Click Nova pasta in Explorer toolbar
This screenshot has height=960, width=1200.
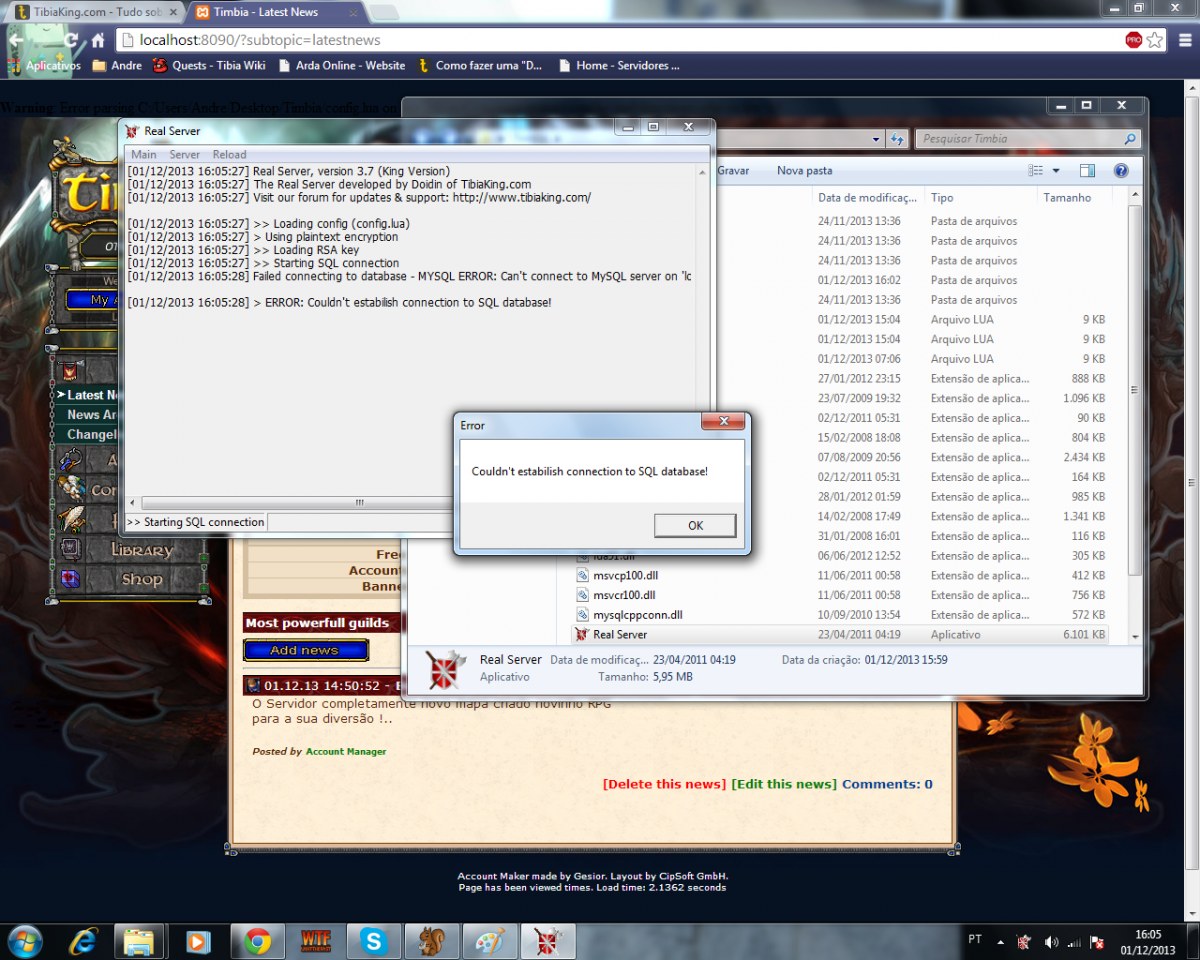(805, 171)
